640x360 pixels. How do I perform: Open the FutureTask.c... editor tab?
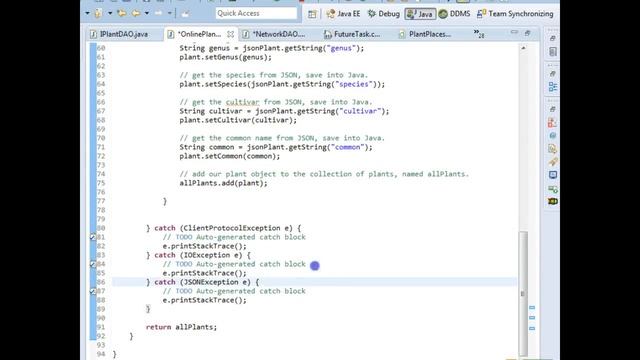coord(352,34)
